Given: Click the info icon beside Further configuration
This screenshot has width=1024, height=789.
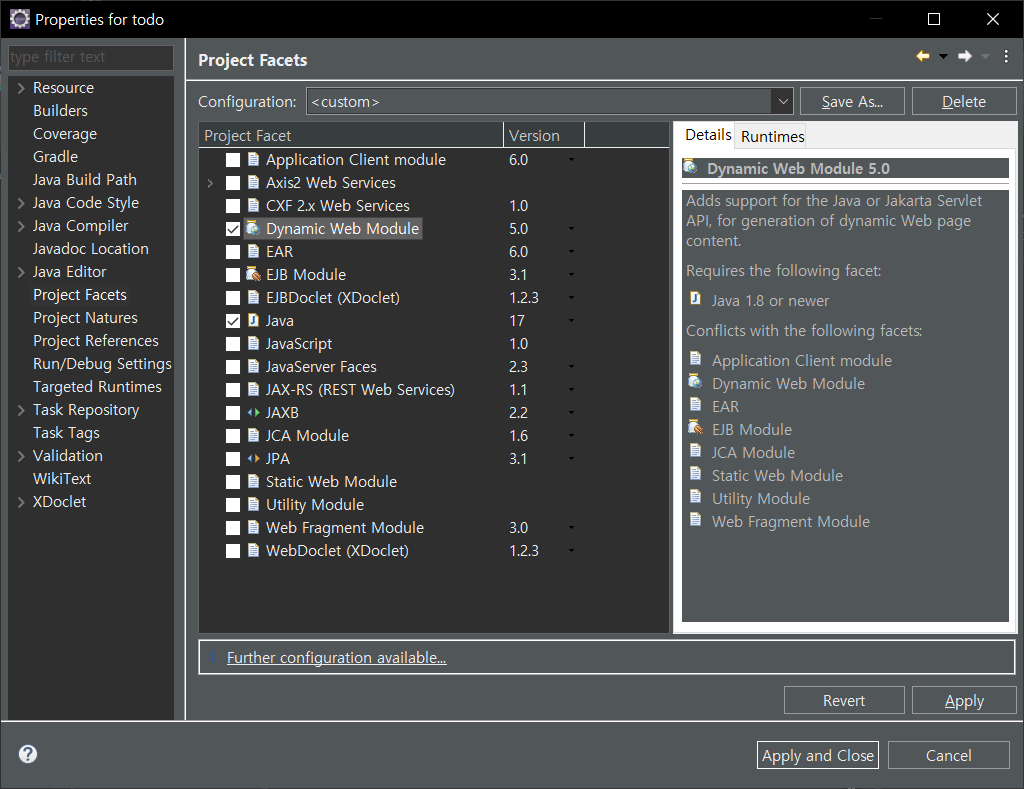Looking at the screenshot, I should coord(214,657).
